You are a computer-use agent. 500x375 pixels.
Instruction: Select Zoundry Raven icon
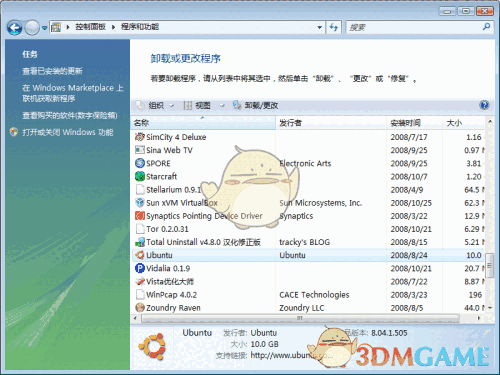pos(140,307)
